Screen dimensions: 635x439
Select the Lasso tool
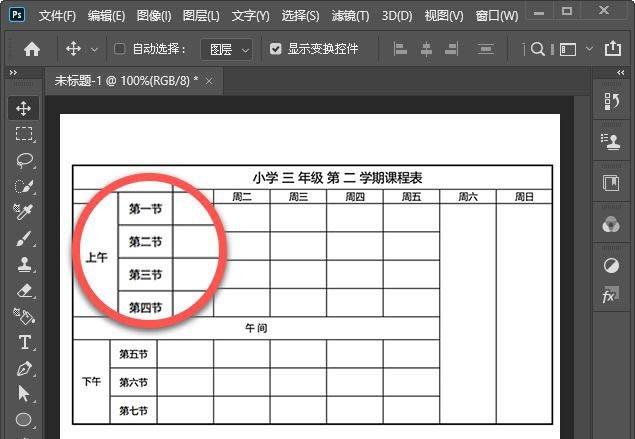24,160
